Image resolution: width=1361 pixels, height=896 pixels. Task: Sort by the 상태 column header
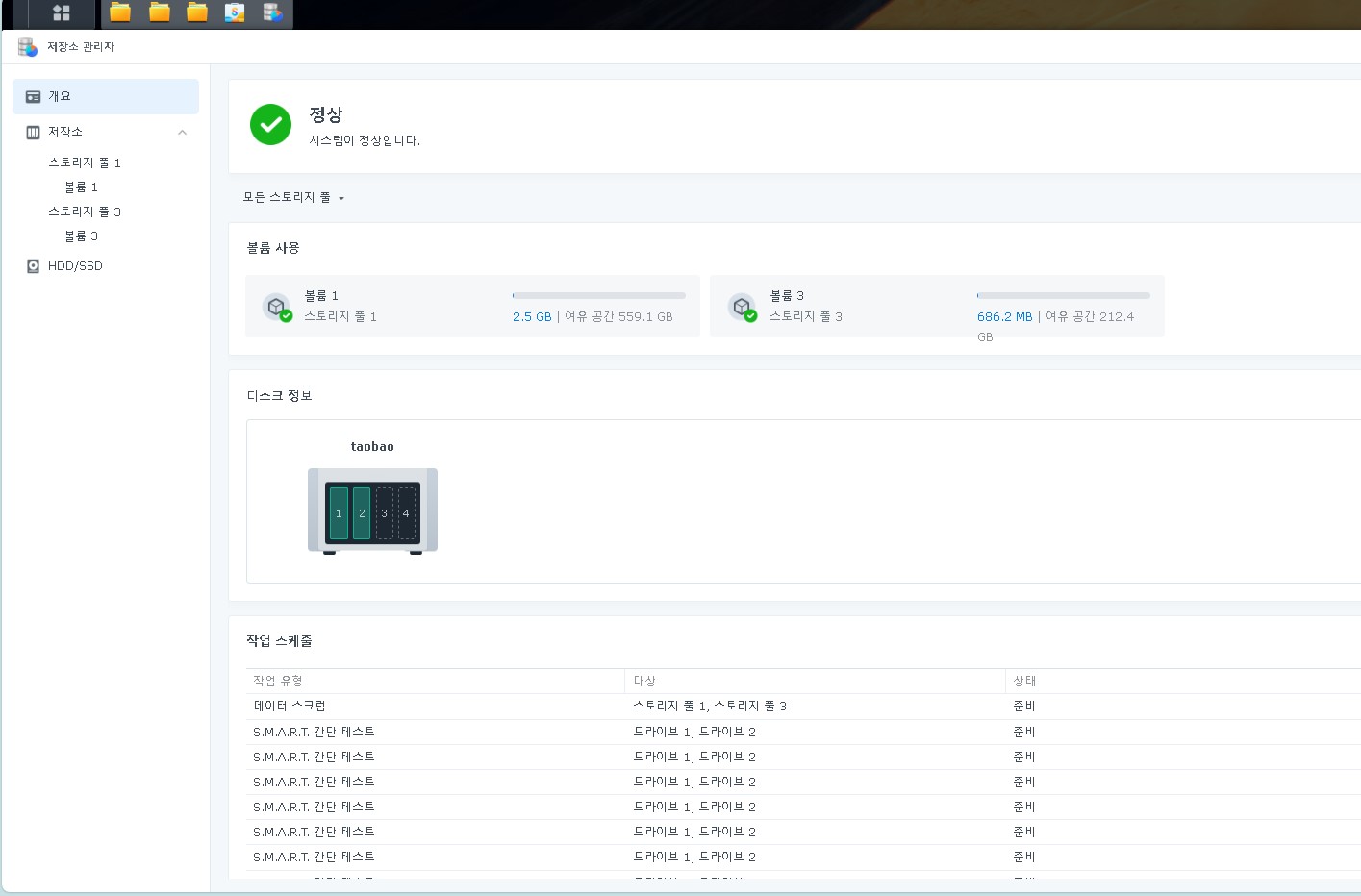1183,681
